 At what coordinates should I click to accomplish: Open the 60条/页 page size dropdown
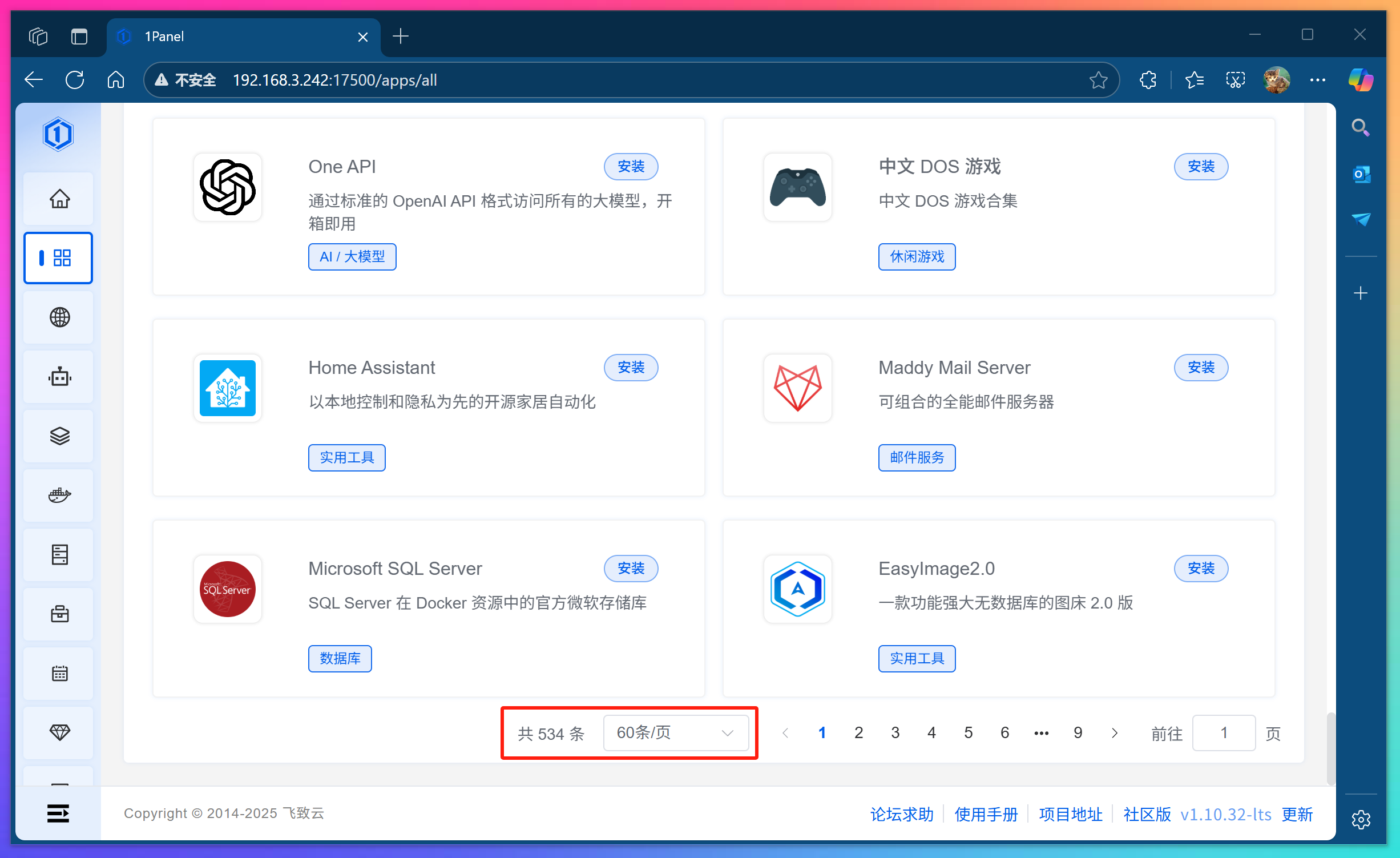pos(677,733)
